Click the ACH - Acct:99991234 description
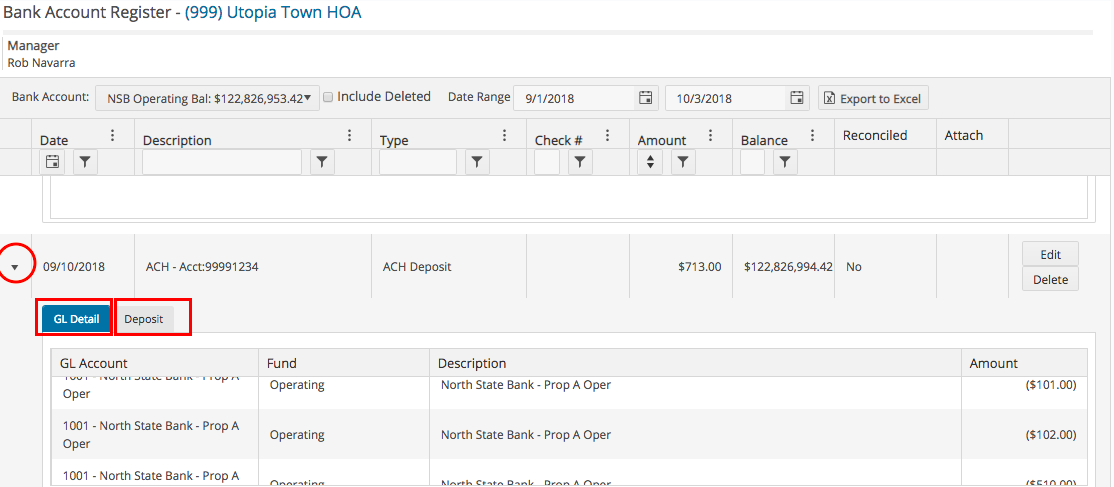Viewport: 1114px width, 487px height. [202, 267]
